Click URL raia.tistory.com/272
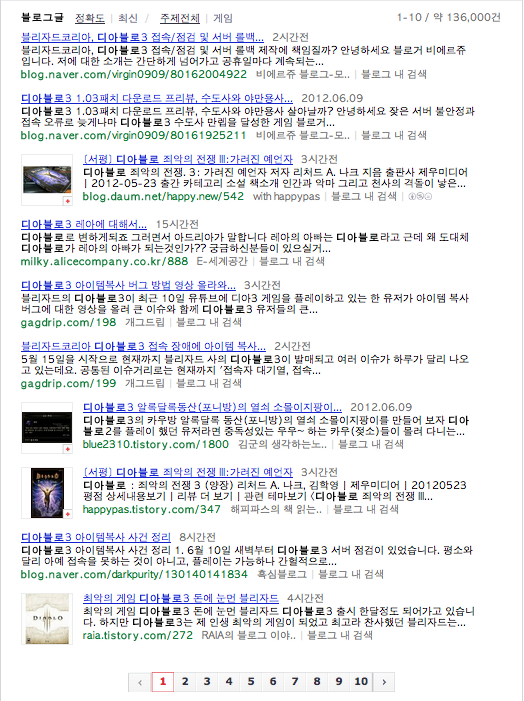The width and height of the screenshot is (524, 701). [x=138, y=635]
